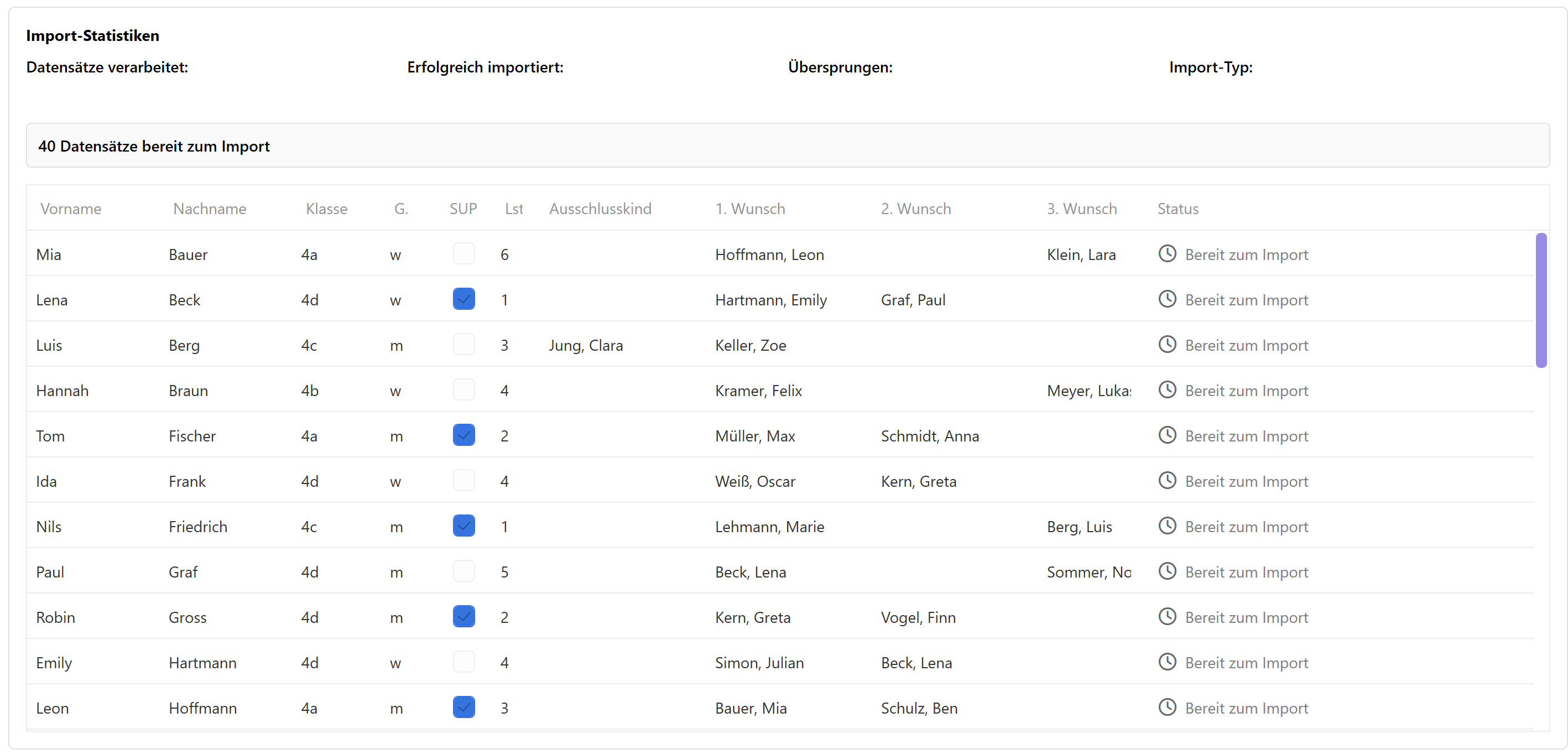Click the status clock icon for Luis Berg
This screenshot has height=754, width=1568.
click(x=1167, y=344)
